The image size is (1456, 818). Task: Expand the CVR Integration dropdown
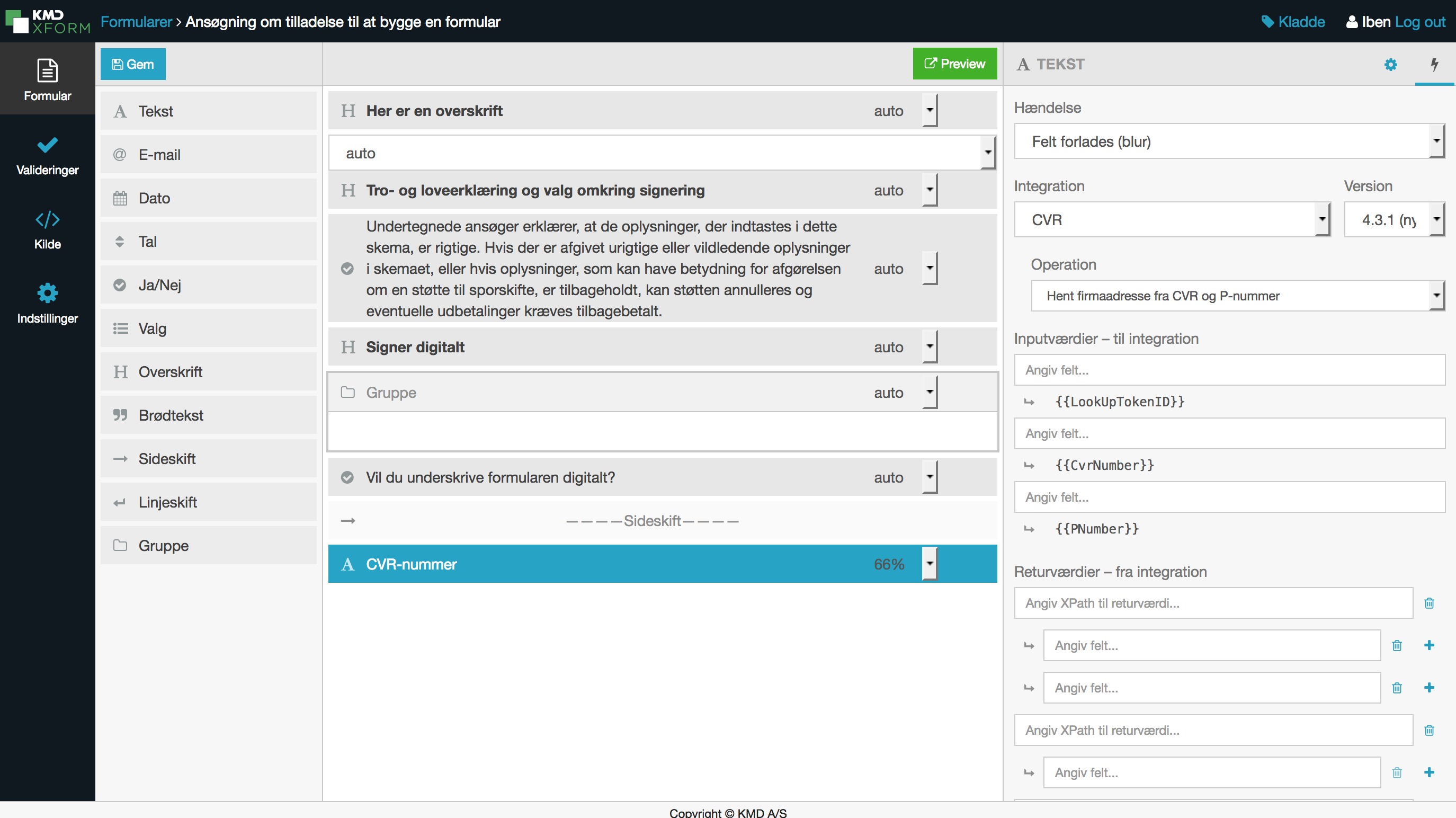point(1172,219)
